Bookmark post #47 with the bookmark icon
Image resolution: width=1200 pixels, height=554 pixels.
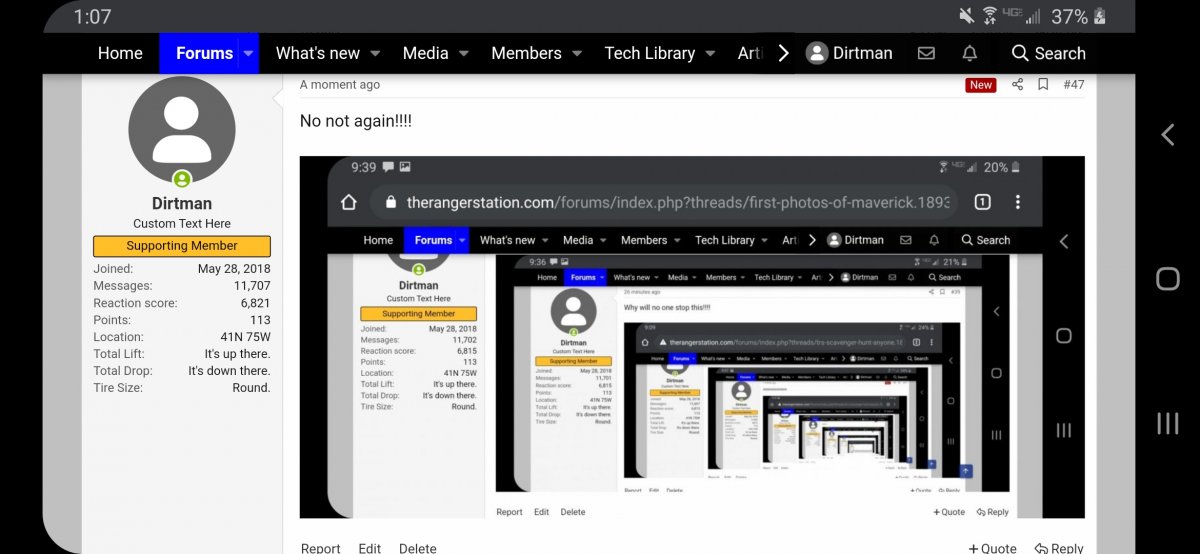1042,85
